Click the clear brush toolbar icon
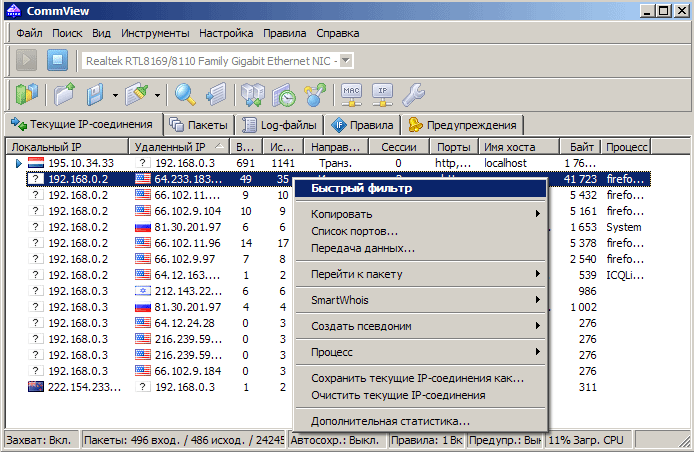 [137, 94]
